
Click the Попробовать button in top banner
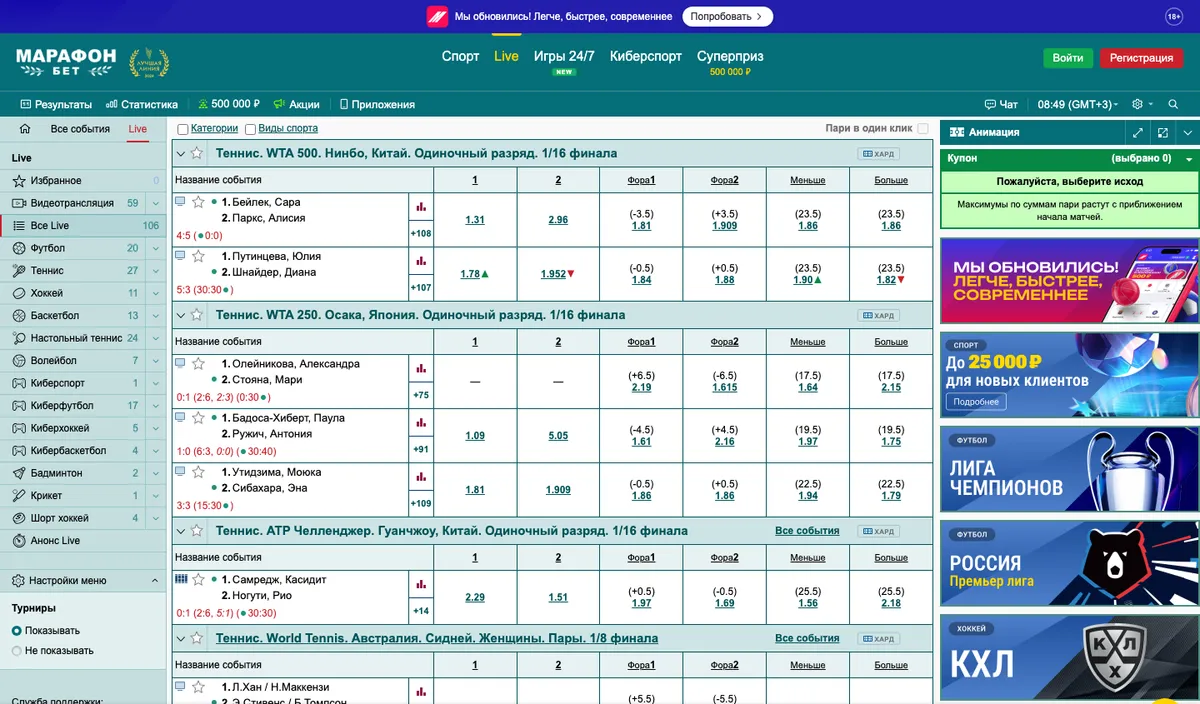pos(728,16)
